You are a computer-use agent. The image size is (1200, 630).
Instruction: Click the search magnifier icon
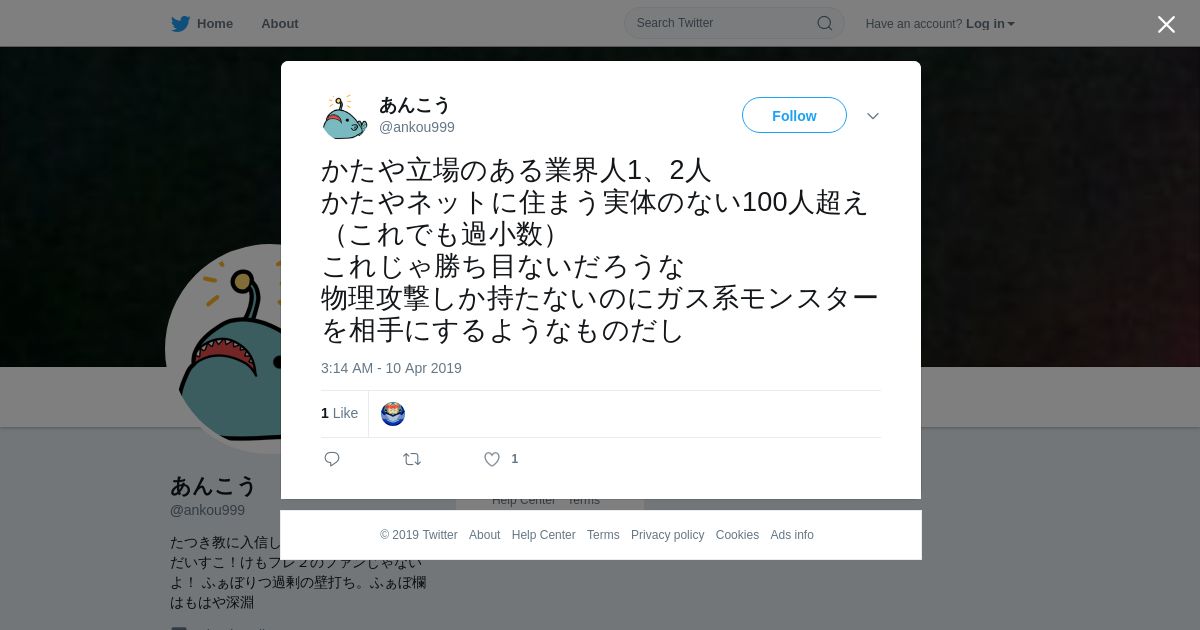[825, 23]
